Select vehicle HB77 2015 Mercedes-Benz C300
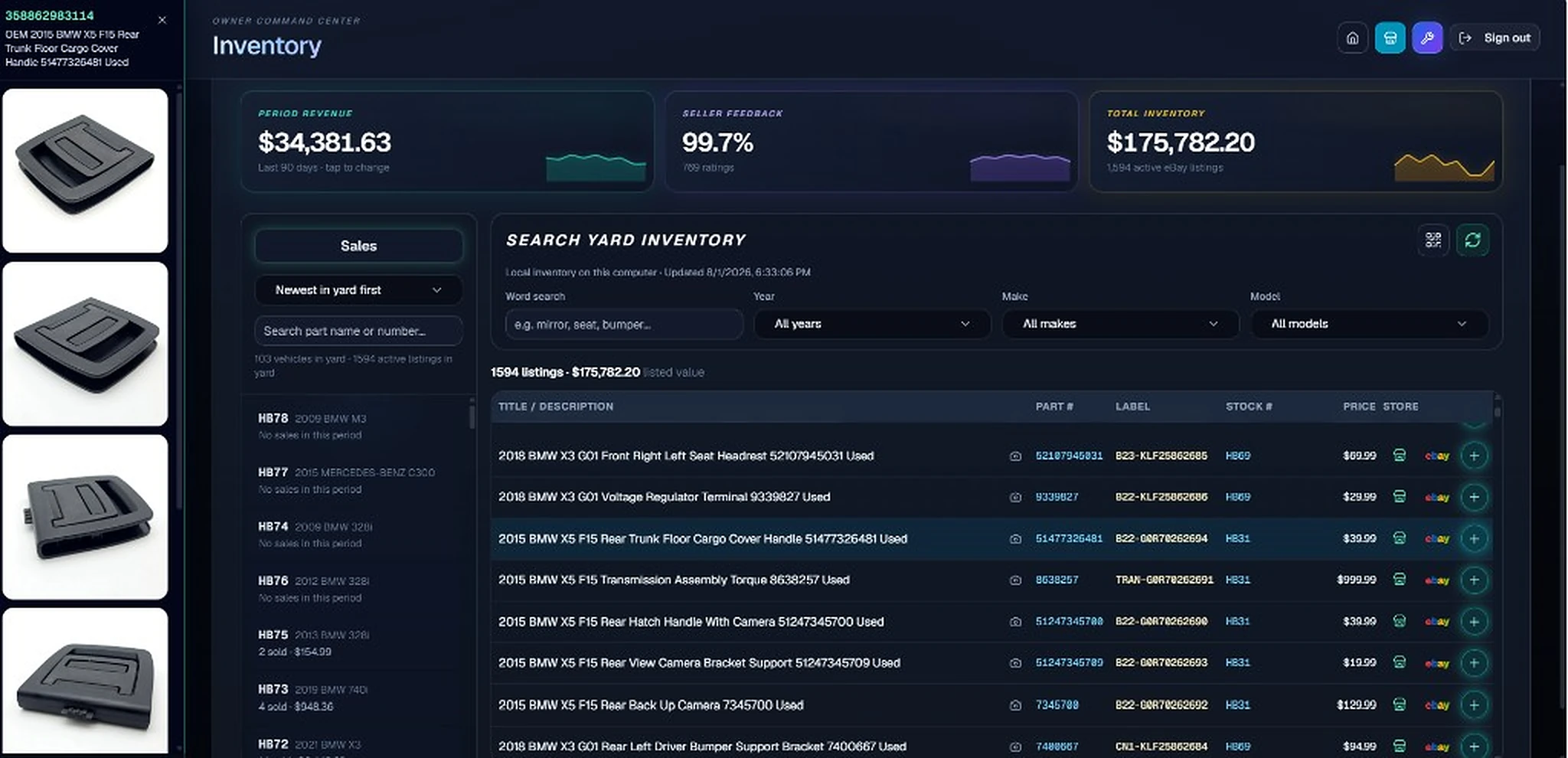Viewport: 1568px width, 758px height. pyautogui.click(x=356, y=481)
